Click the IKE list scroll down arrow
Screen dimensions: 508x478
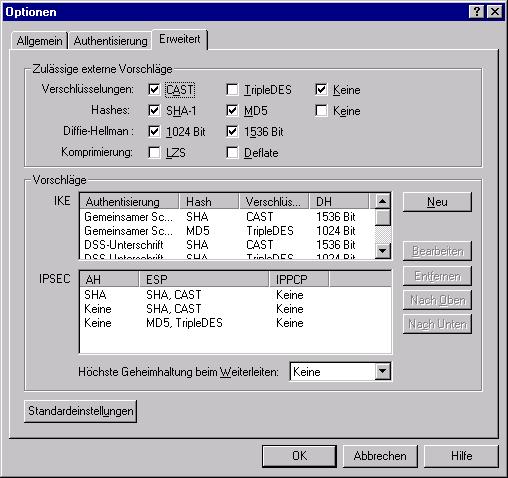pyautogui.click(x=382, y=251)
